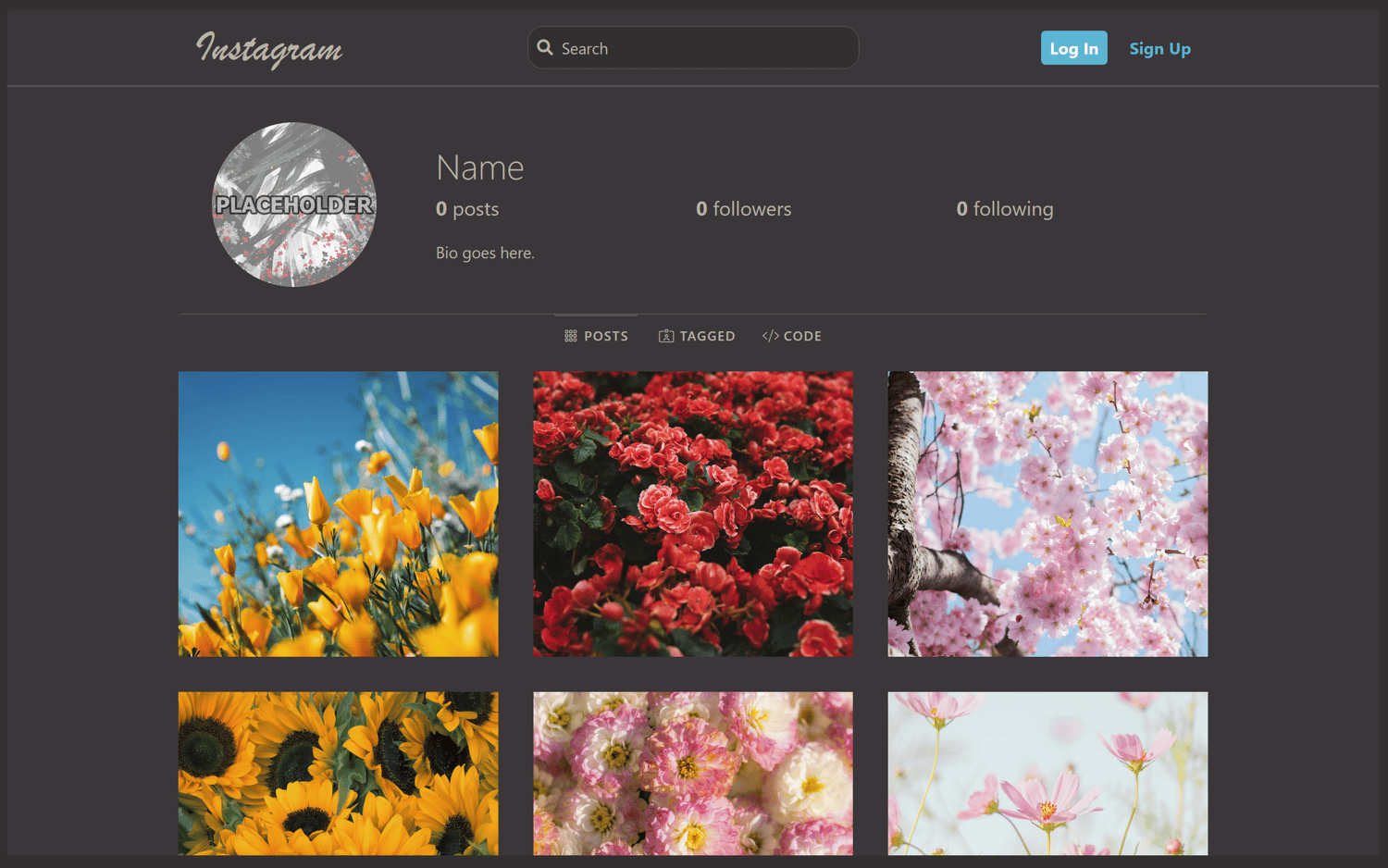Open the yellow tulips photo
Screen dimensions: 1388x868
click(339, 515)
